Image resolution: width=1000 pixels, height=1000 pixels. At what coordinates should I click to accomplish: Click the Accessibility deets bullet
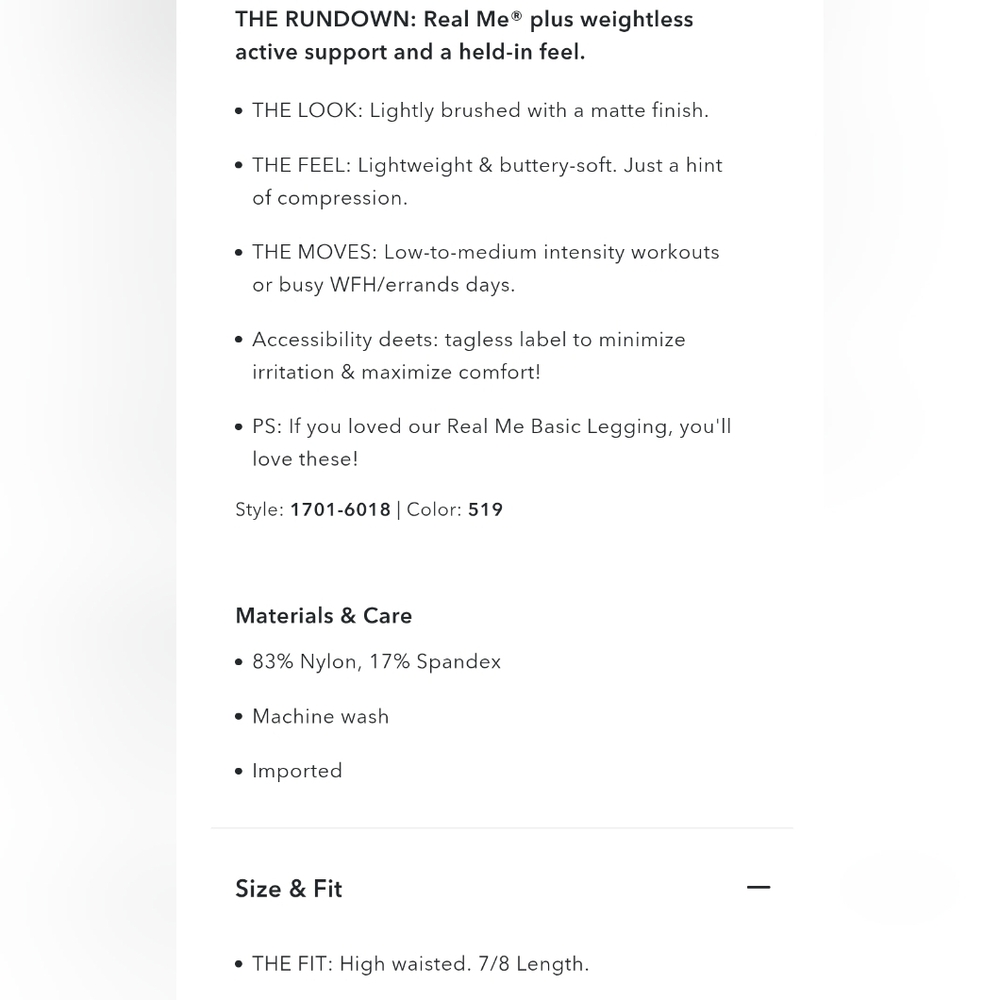[x=469, y=355]
